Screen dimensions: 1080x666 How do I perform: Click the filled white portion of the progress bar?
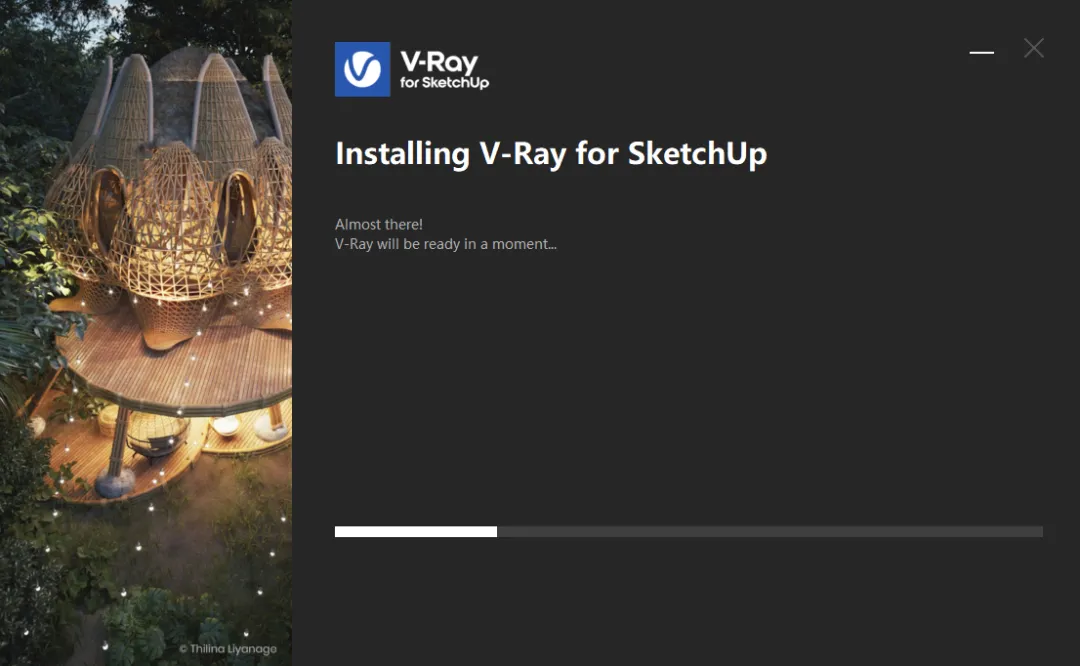[415, 531]
